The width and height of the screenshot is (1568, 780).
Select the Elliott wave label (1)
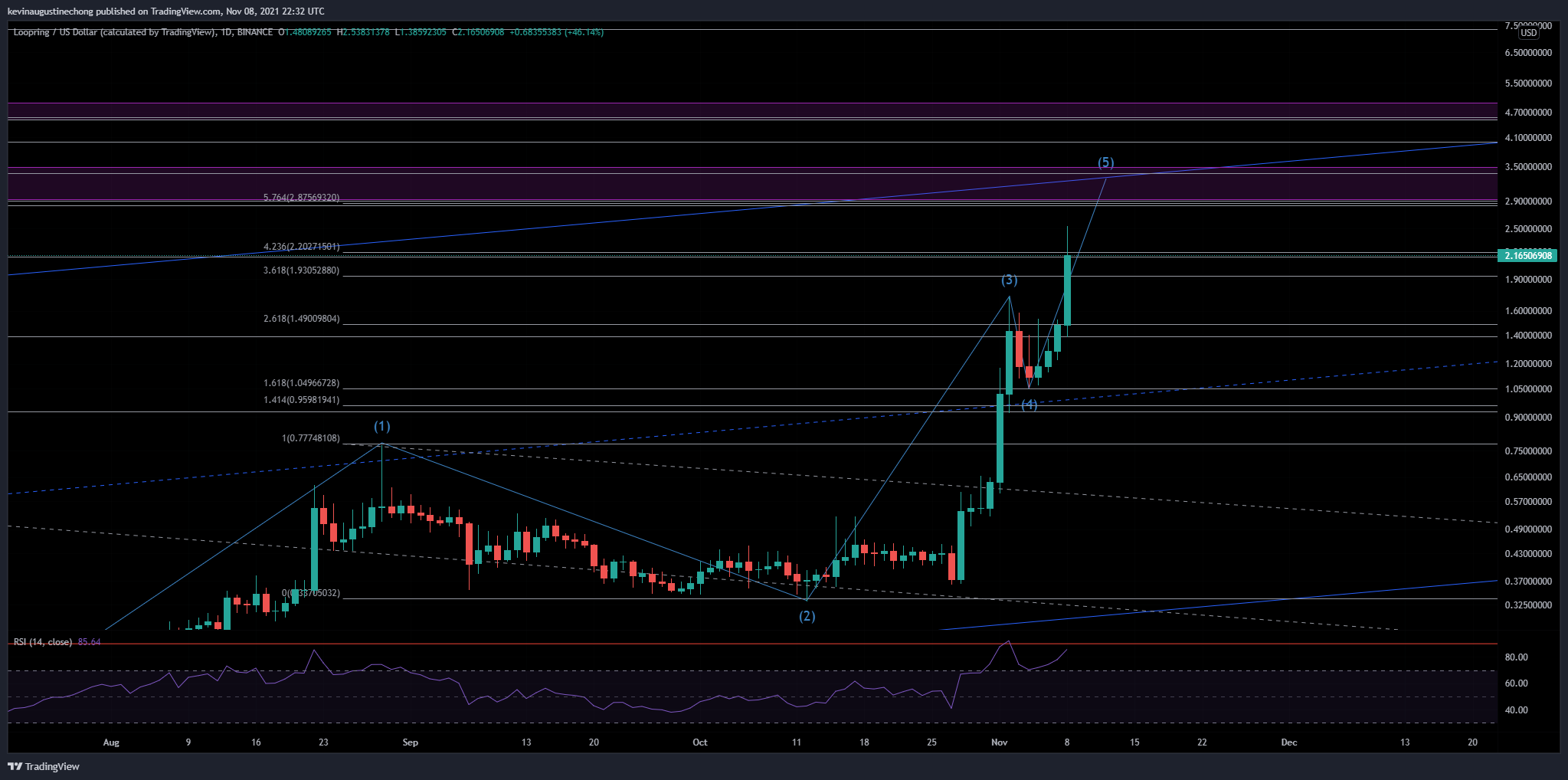point(382,426)
